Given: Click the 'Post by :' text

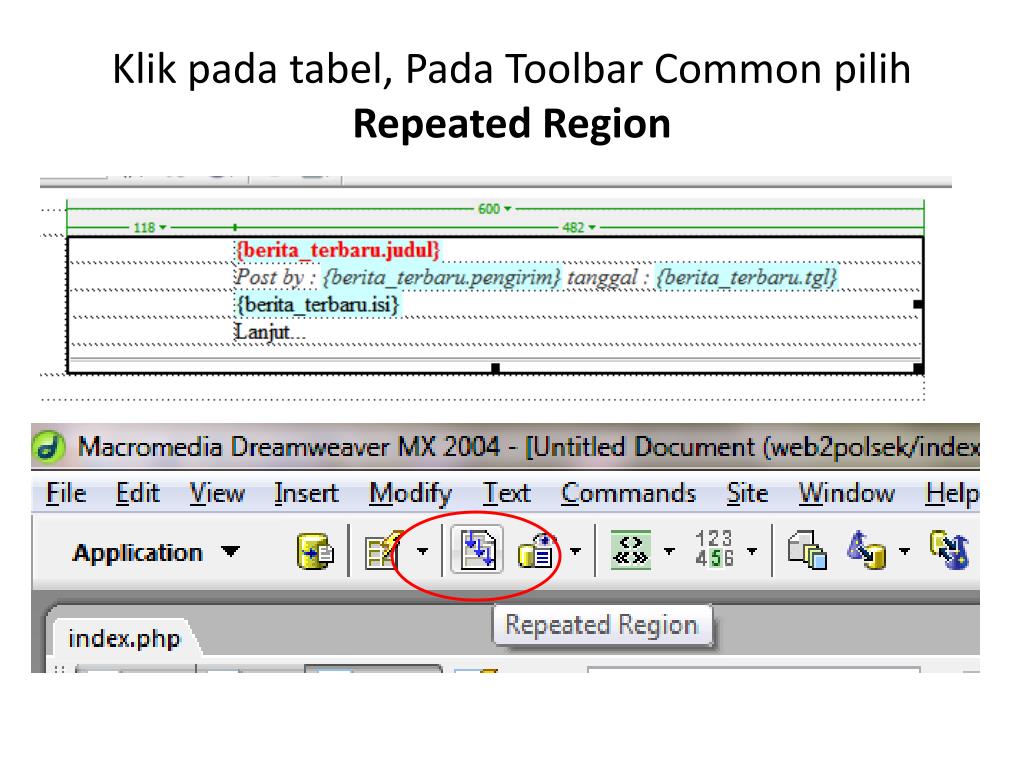Looking at the screenshot, I should [x=276, y=278].
